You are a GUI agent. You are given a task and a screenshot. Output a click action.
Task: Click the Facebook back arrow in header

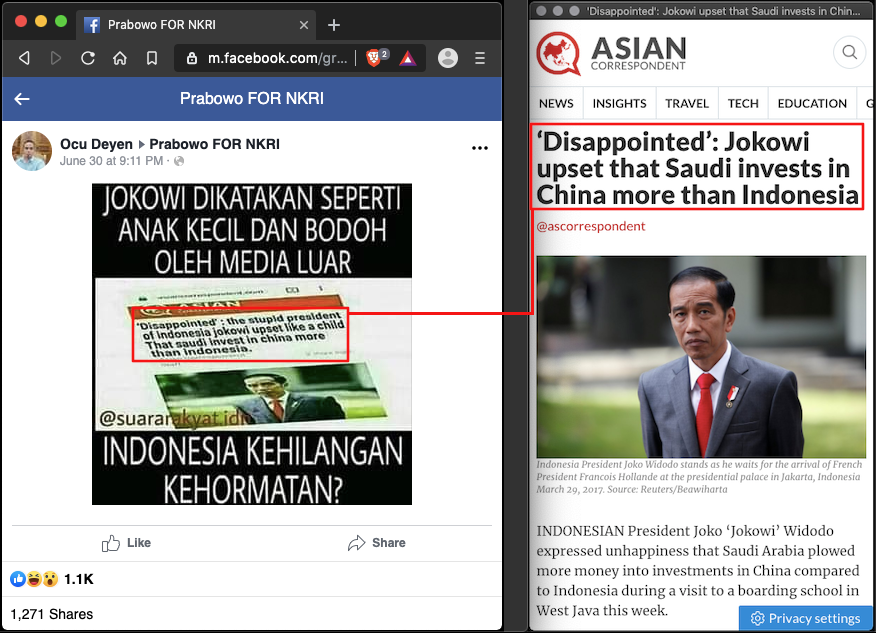22,99
